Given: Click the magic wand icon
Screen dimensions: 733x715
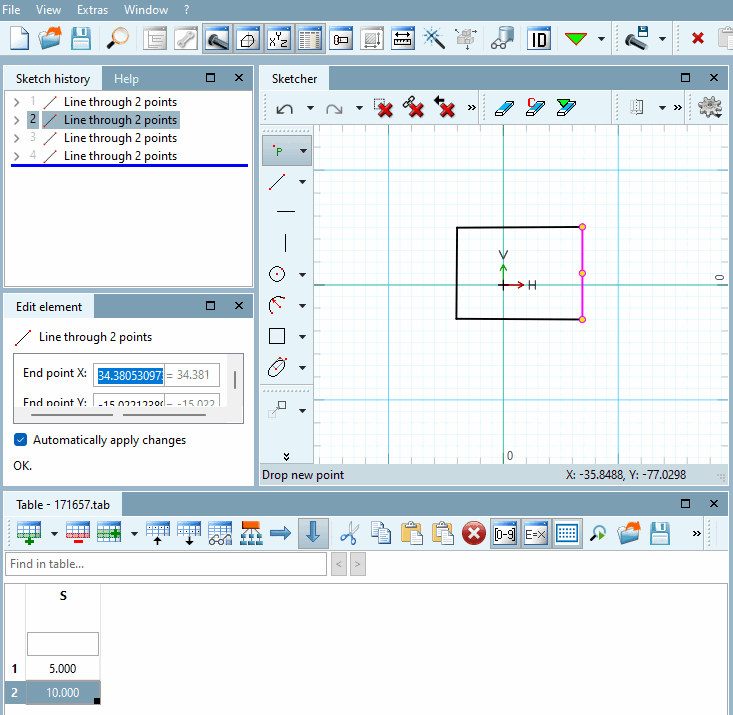Looking at the screenshot, I should point(433,38).
